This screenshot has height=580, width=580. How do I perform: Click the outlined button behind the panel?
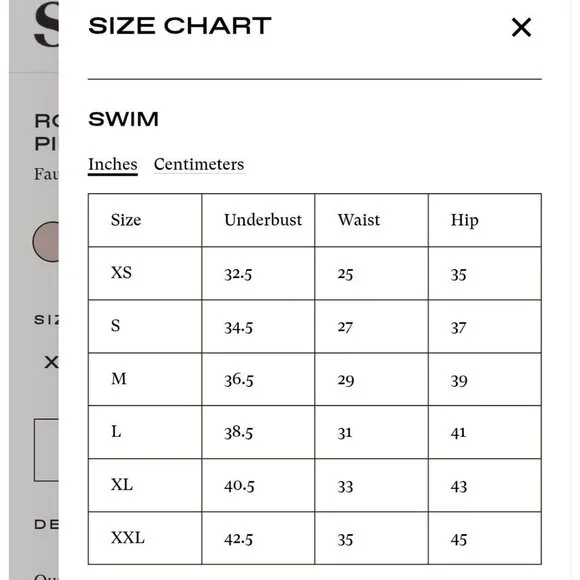(46, 450)
